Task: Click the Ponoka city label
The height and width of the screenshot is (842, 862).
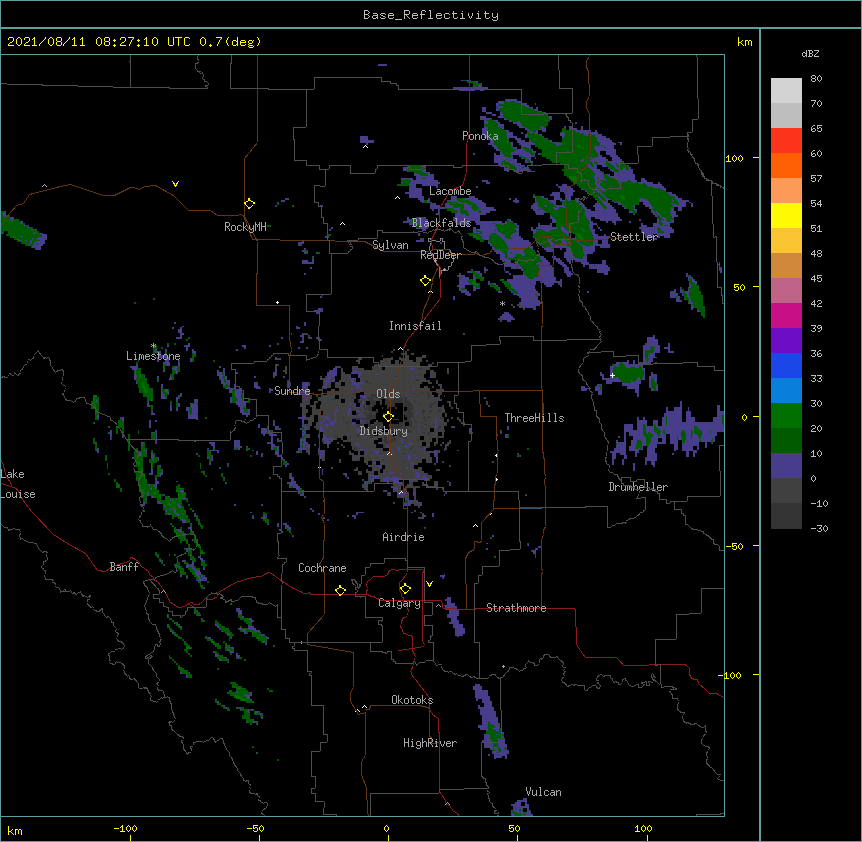Action: 480,136
